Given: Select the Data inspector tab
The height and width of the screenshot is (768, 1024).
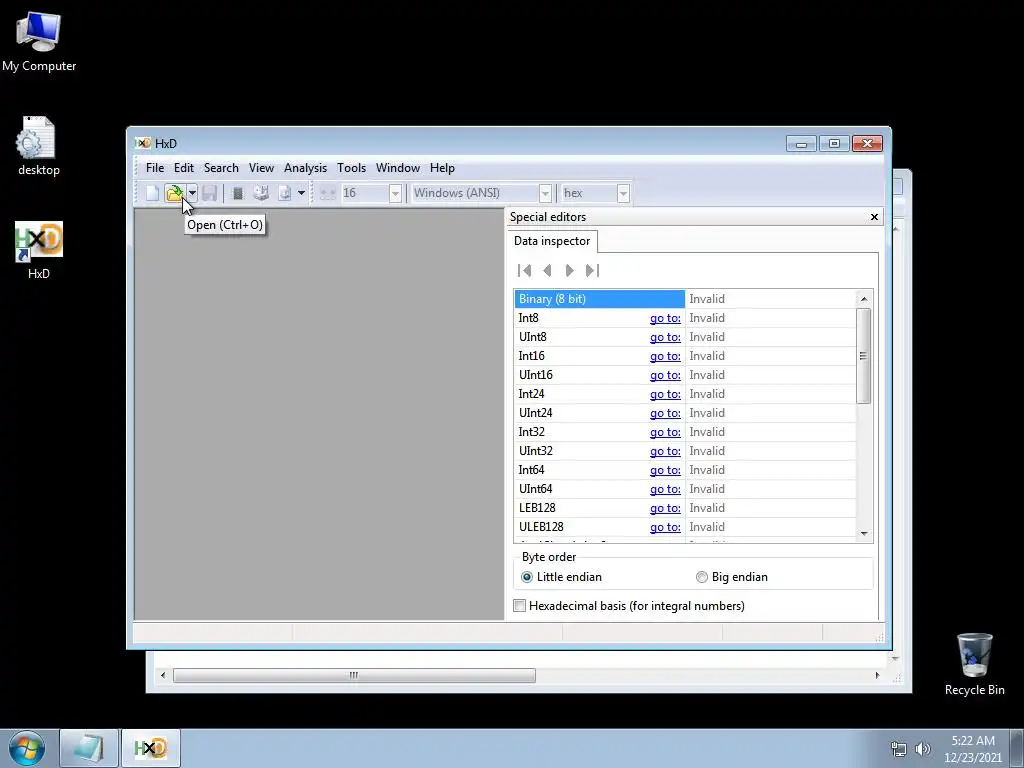Looking at the screenshot, I should pos(552,241).
